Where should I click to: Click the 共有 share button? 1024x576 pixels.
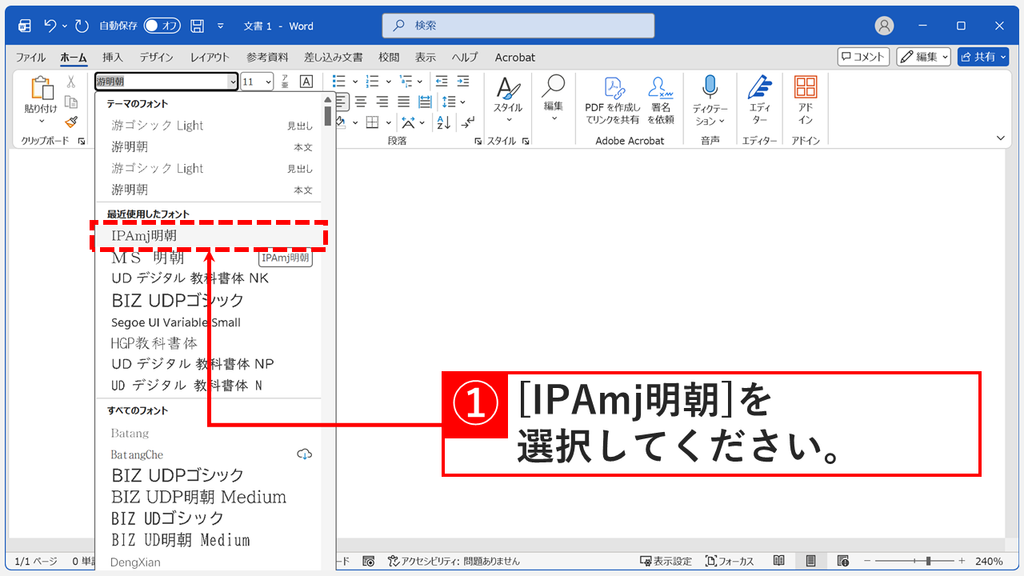pyautogui.click(x=984, y=57)
